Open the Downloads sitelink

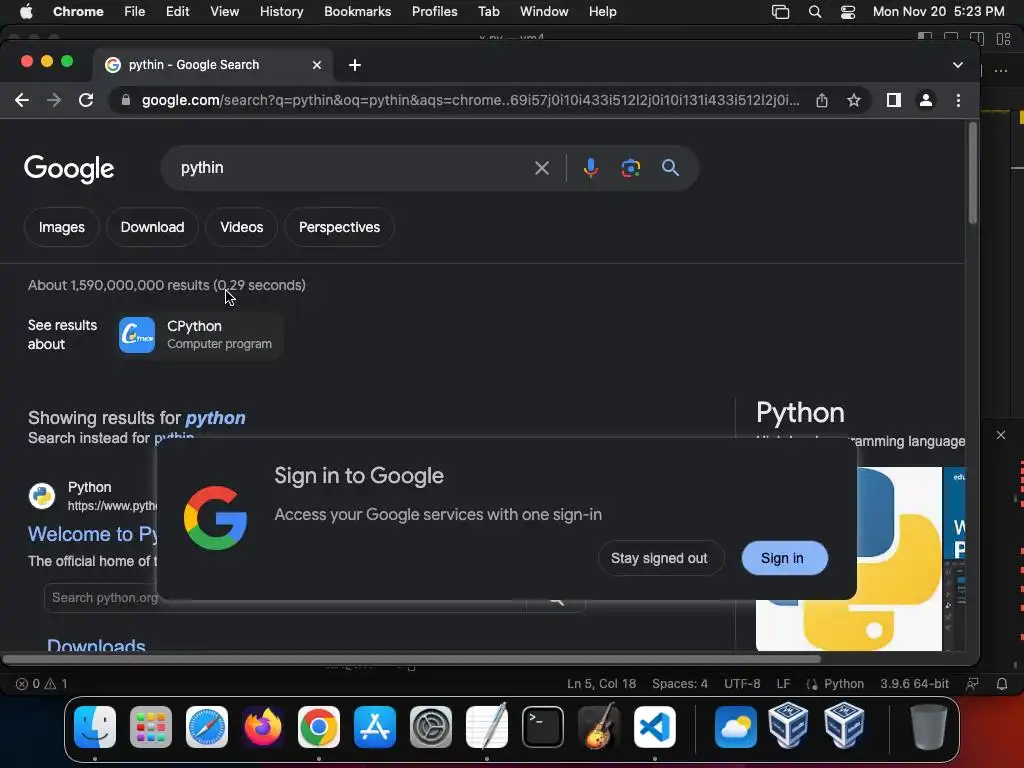(x=96, y=645)
